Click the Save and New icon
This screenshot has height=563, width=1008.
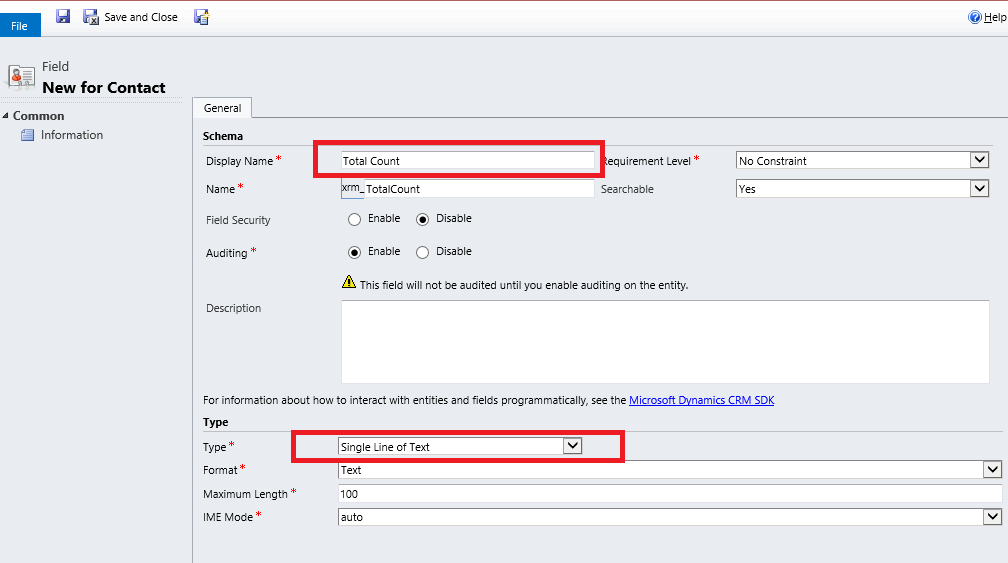(x=202, y=17)
